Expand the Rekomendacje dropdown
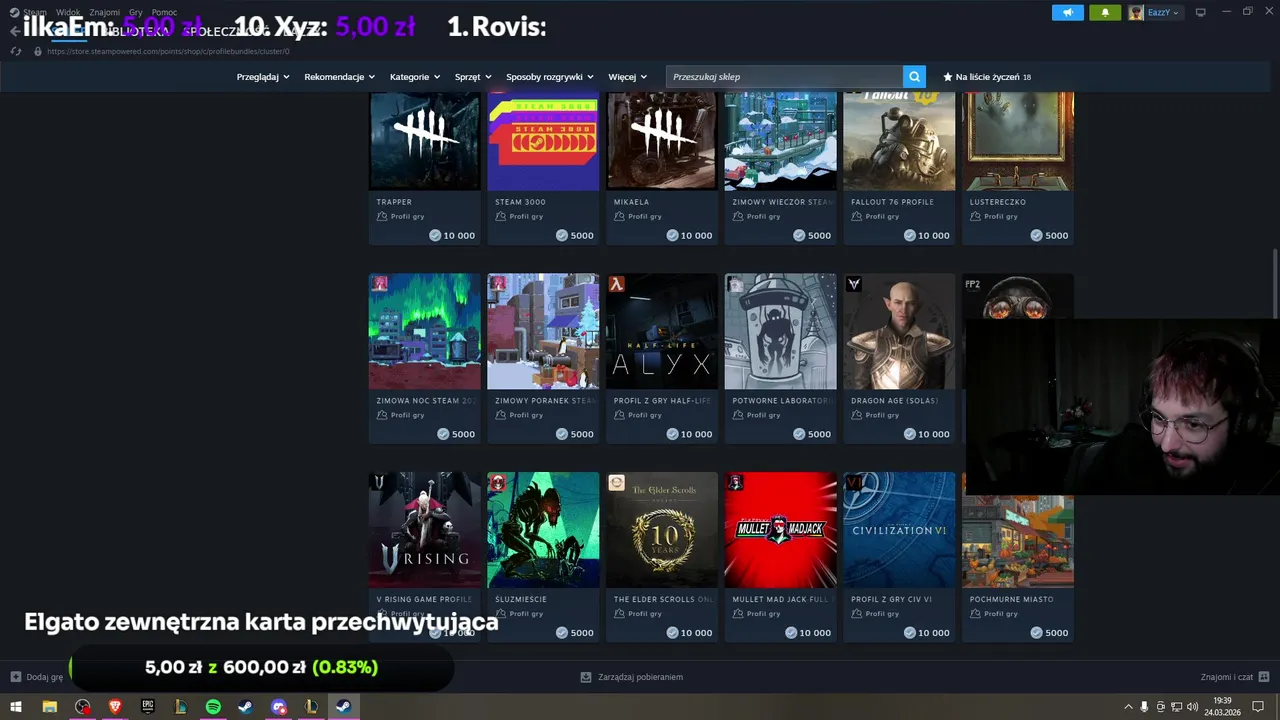Image resolution: width=1280 pixels, height=720 pixels. point(340,76)
